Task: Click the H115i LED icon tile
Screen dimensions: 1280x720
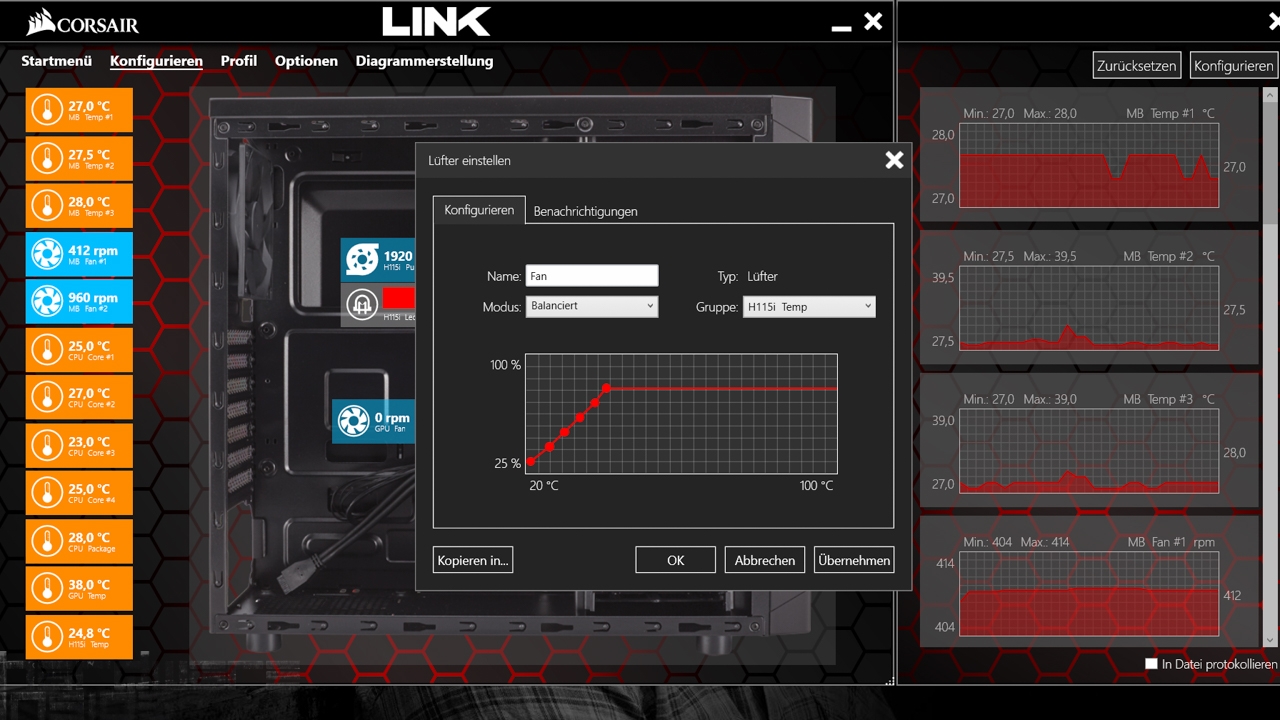Action: click(x=361, y=304)
